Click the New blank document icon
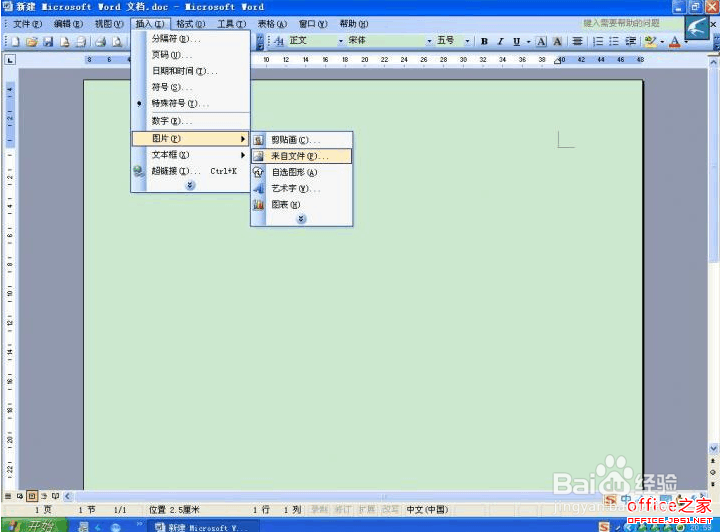Image resolution: width=720 pixels, height=532 pixels. click(x=15, y=42)
